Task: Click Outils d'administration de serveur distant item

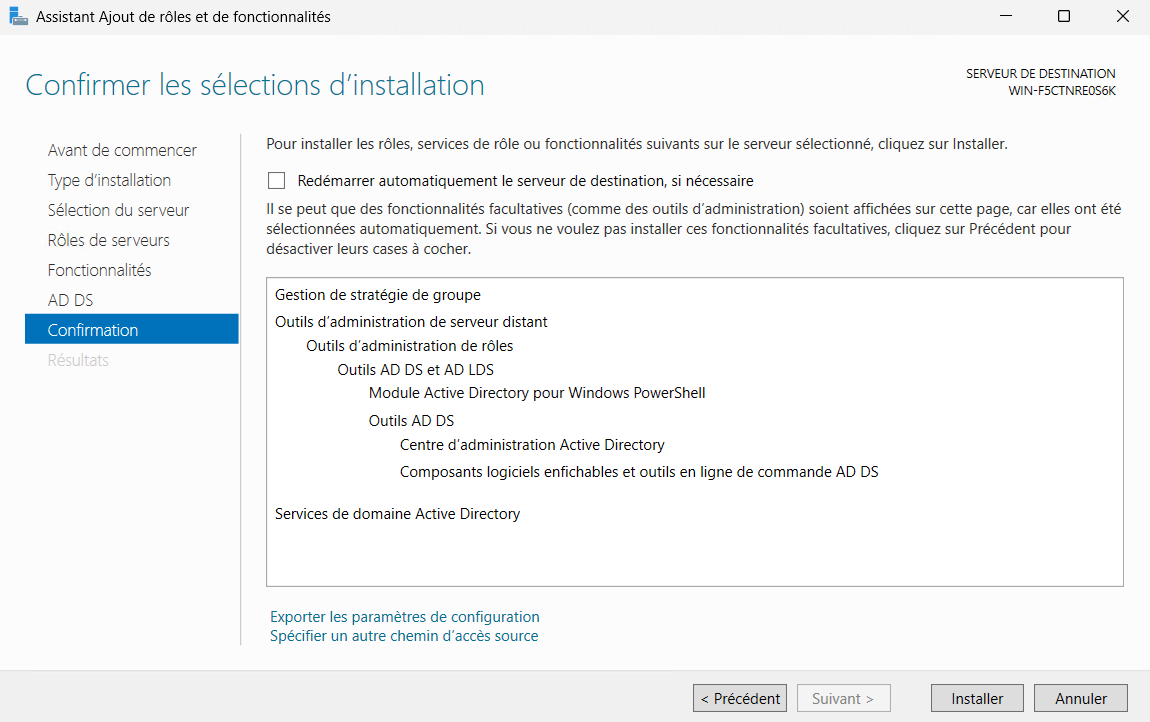Action: point(411,322)
